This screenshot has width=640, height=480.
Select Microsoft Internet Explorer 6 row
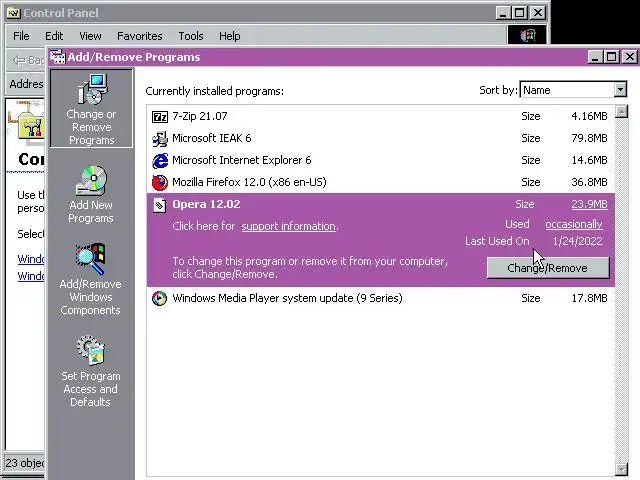click(380, 160)
